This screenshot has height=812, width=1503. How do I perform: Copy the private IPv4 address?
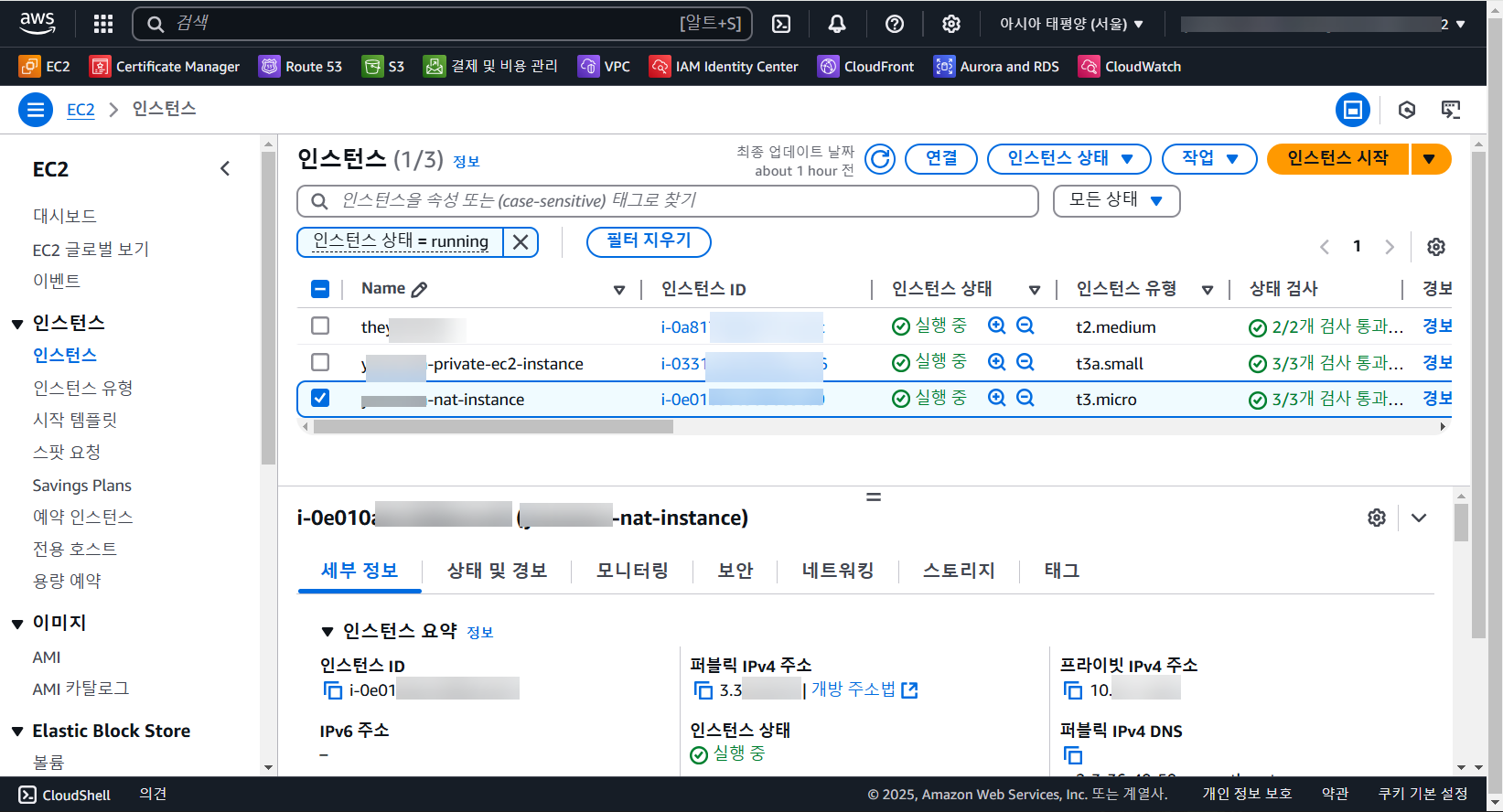pos(1073,690)
